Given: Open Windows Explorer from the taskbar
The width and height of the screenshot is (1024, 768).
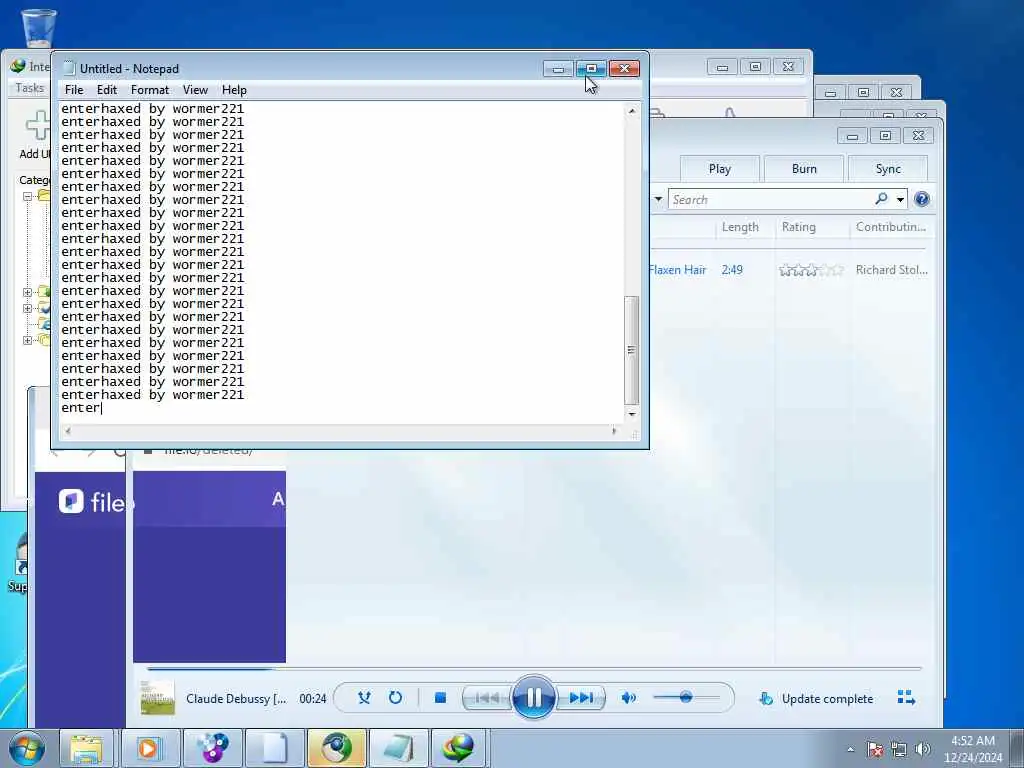Looking at the screenshot, I should (86, 748).
